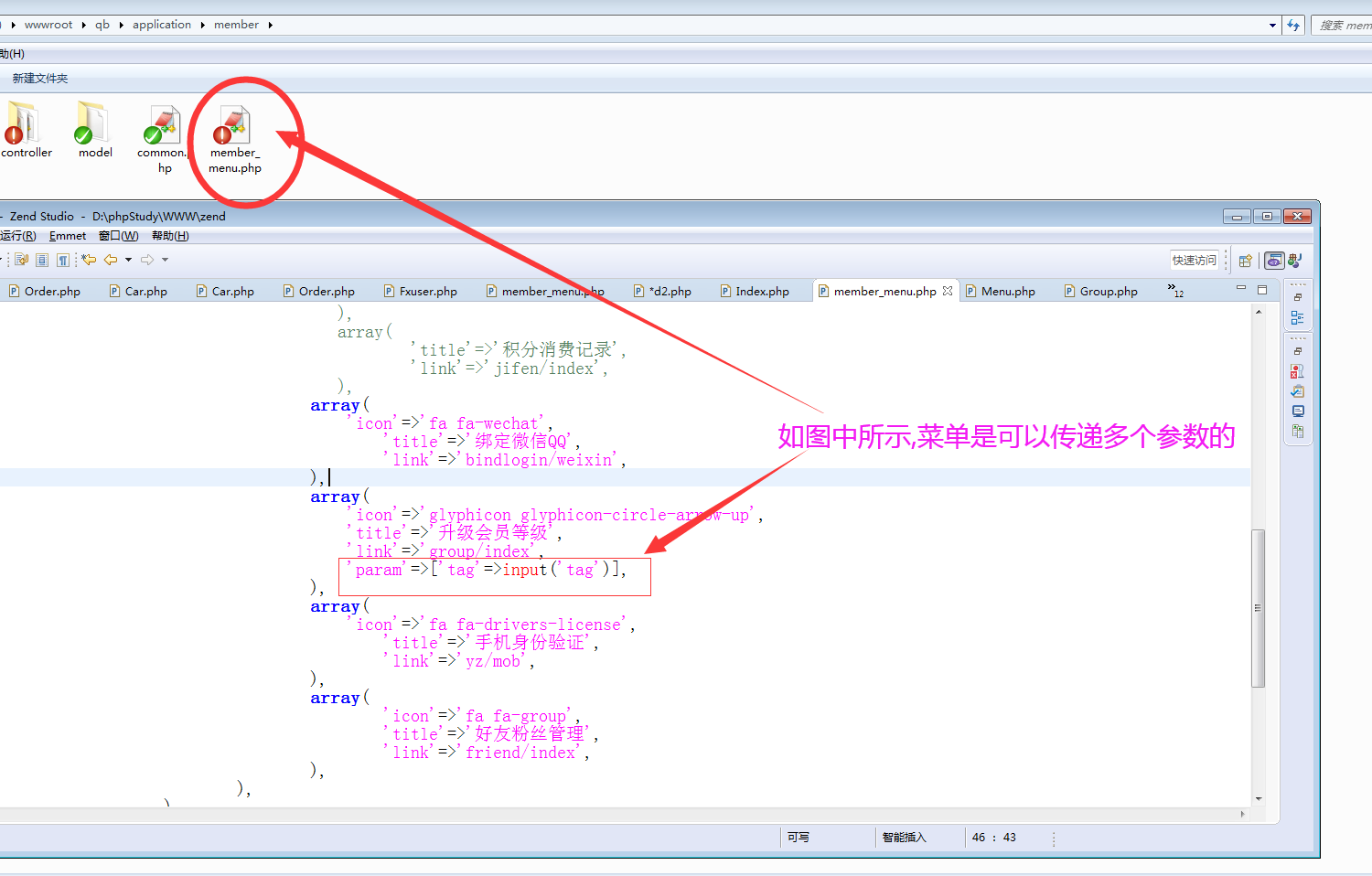Toggle Show Whitespace Characters pilcrow button
The width and height of the screenshot is (1372, 876).
point(62,260)
